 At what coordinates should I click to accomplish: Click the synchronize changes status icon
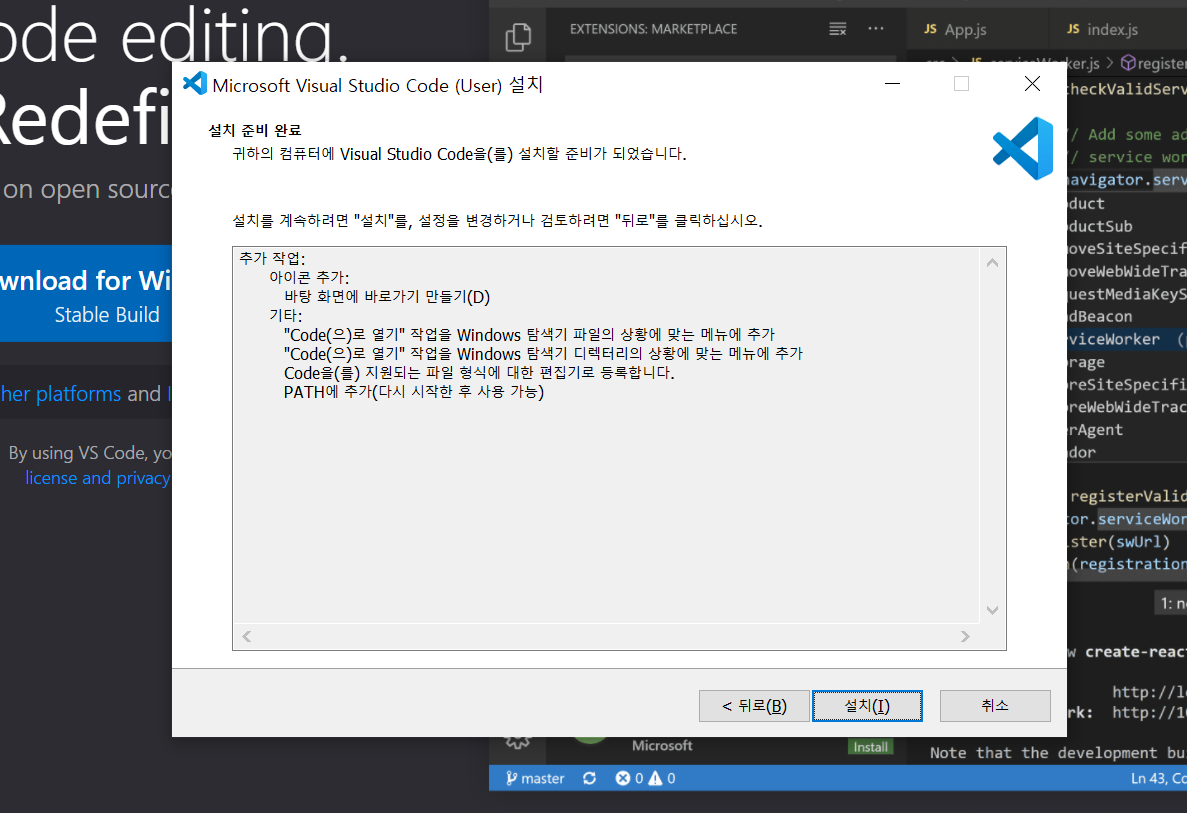[590, 778]
